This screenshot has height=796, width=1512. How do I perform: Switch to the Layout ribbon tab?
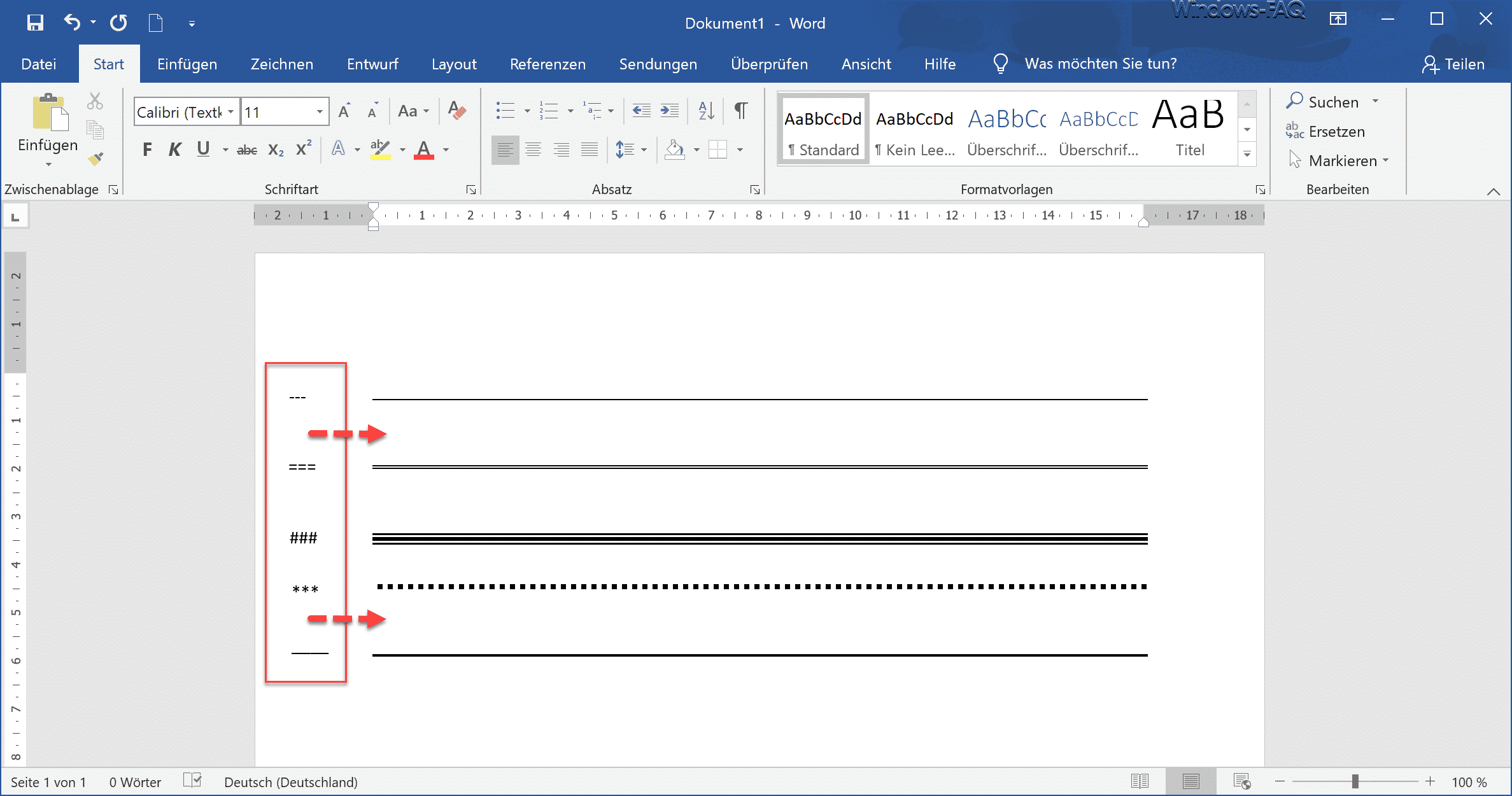click(453, 64)
